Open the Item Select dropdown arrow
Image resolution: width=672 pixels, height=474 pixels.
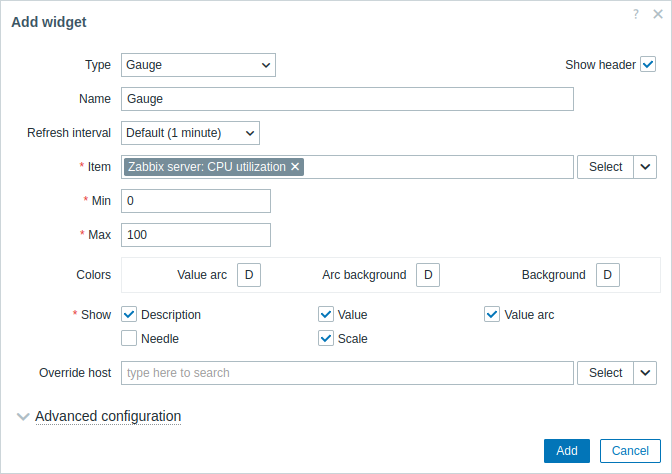click(x=645, y=167)
